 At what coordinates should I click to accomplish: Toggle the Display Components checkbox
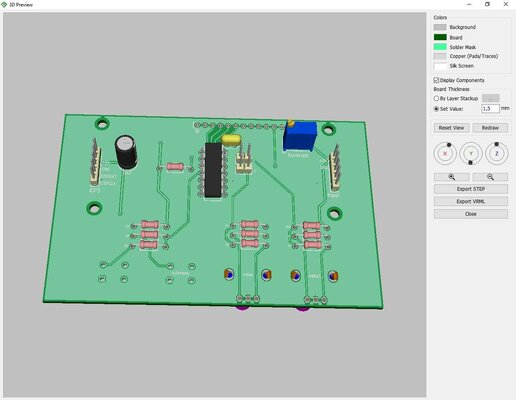436,80
